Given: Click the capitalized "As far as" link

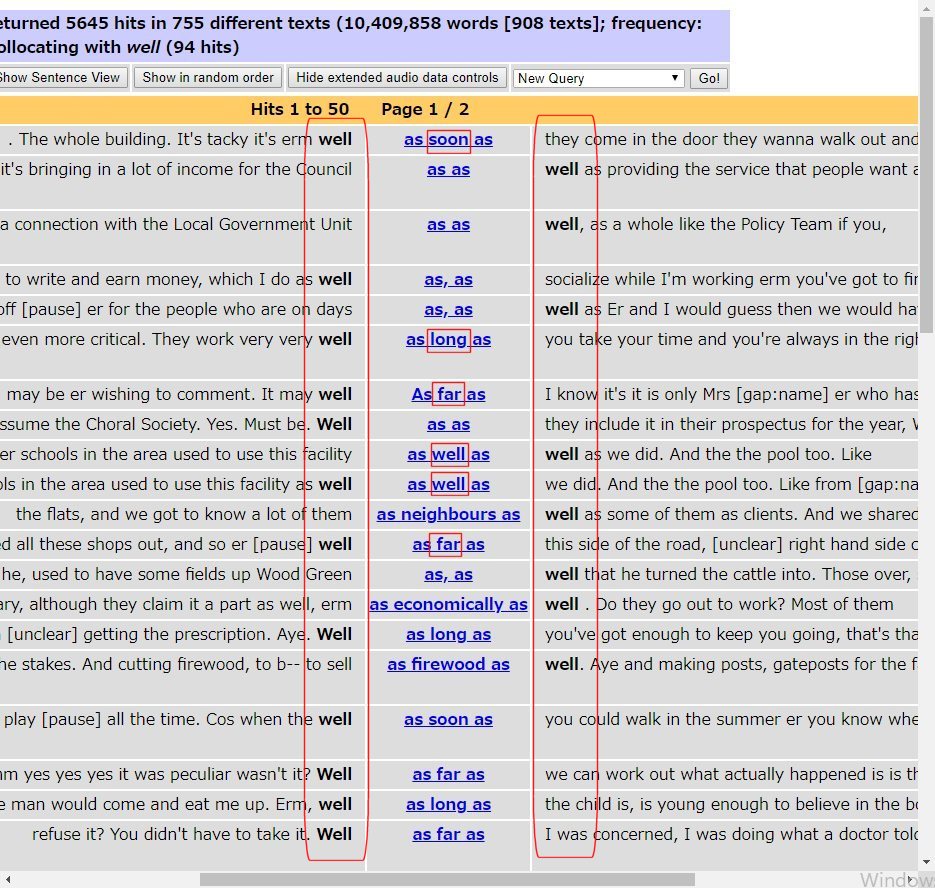Looking at the screenshot, I should point(448,395).
